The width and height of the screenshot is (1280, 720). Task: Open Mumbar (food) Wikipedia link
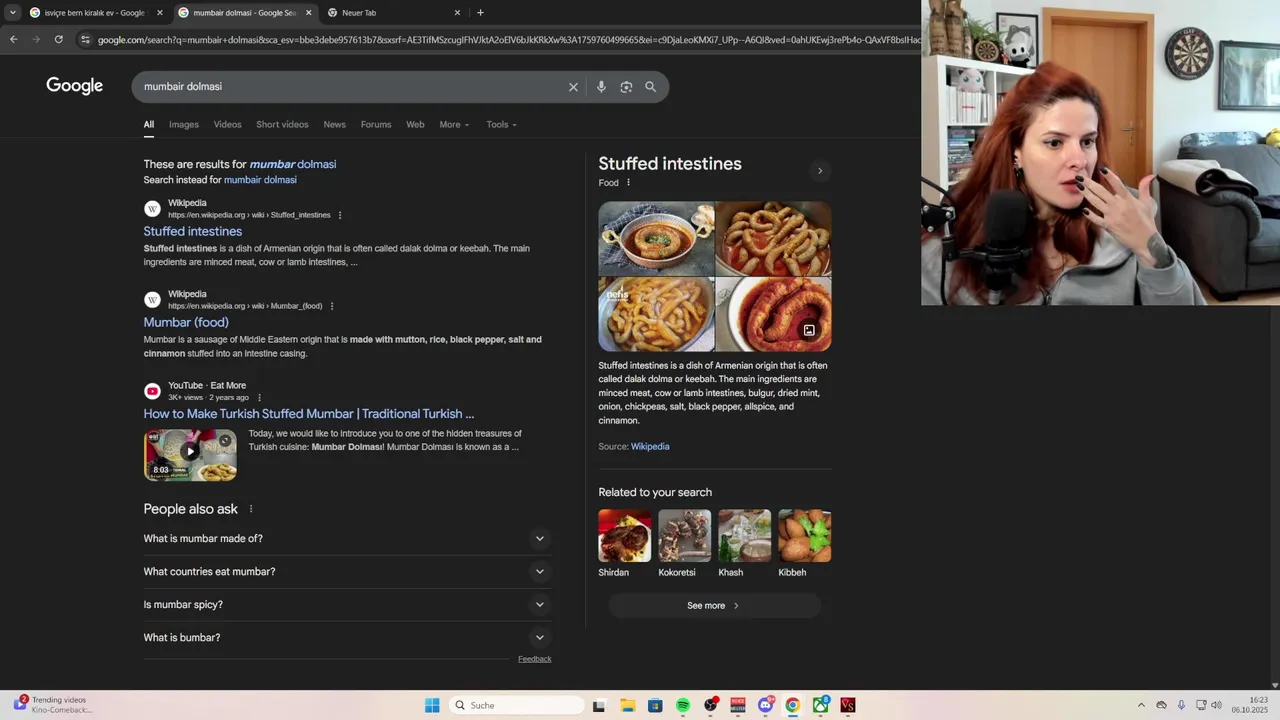(186, 322)
